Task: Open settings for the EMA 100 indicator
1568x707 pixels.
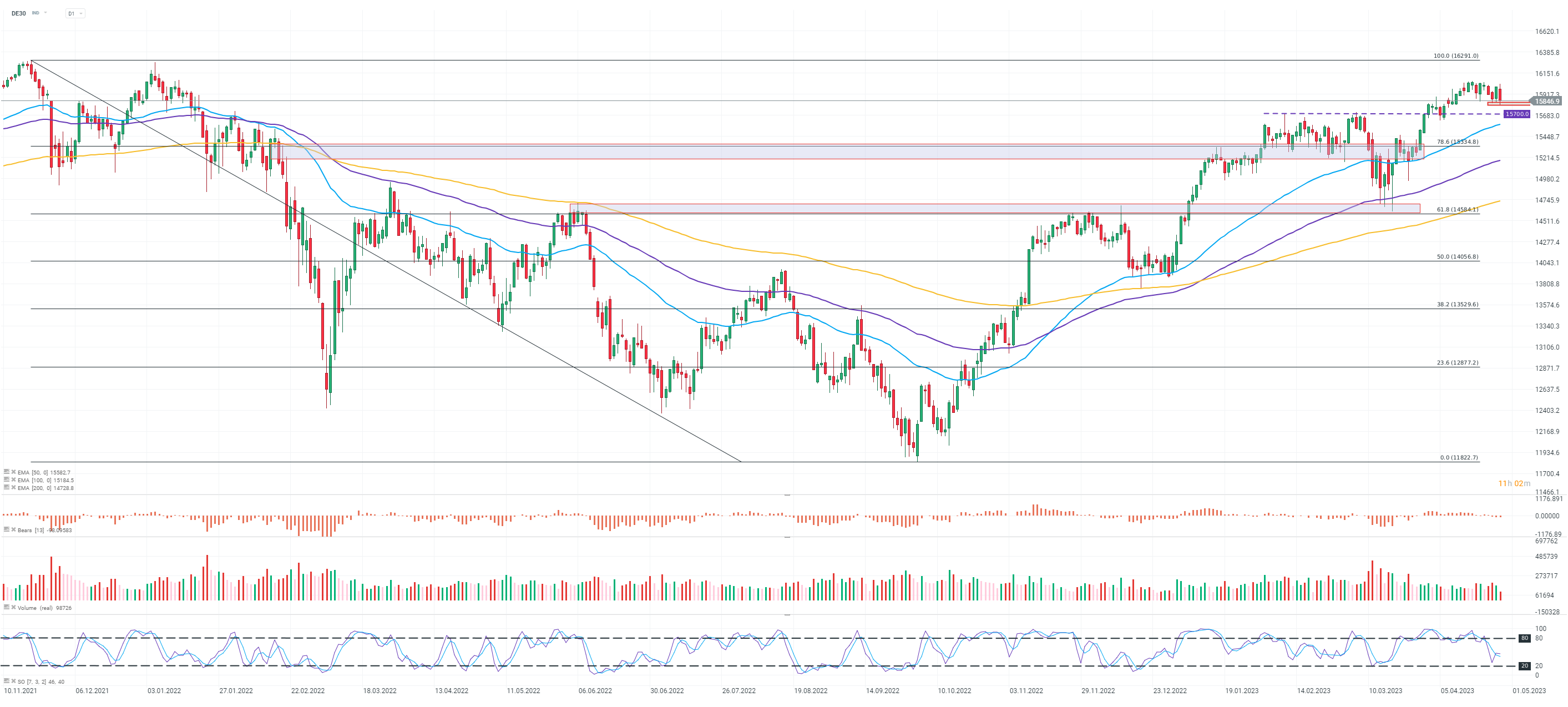Action: pos(6,480)
